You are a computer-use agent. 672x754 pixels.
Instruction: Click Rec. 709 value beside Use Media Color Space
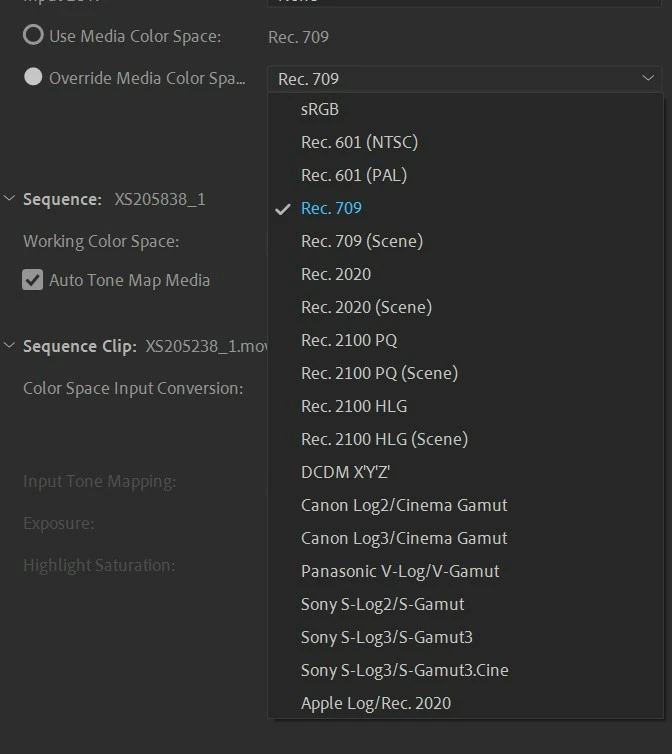298,37
